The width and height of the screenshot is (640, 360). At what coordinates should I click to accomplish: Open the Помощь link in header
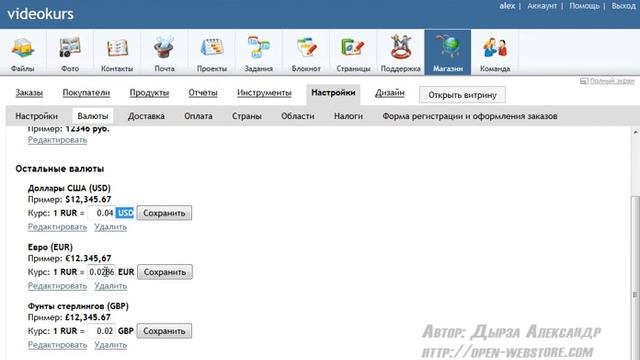584,6
